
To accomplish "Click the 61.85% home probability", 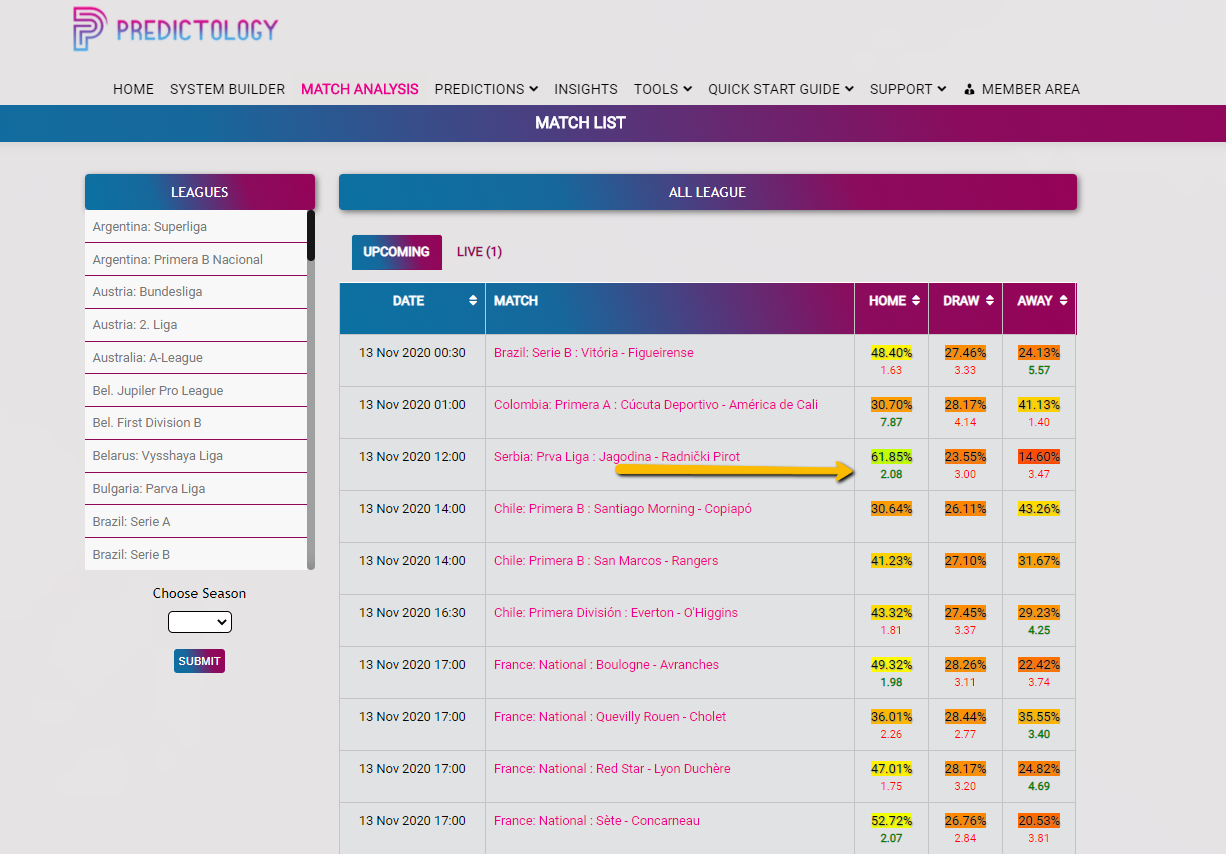I will point(891,457).
